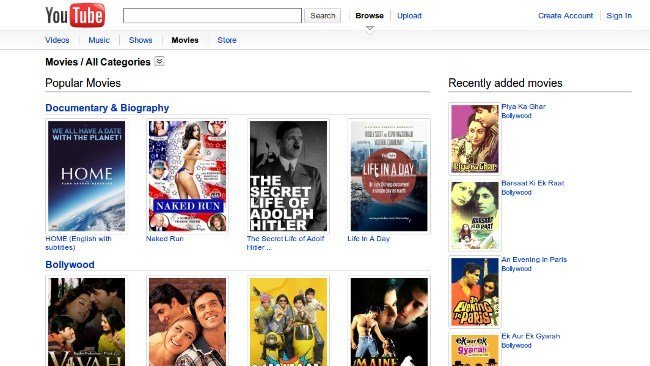Open The Secret Life of Adolph Hitler poster
Screen dimensions: 650x366
tap(288, 176)
